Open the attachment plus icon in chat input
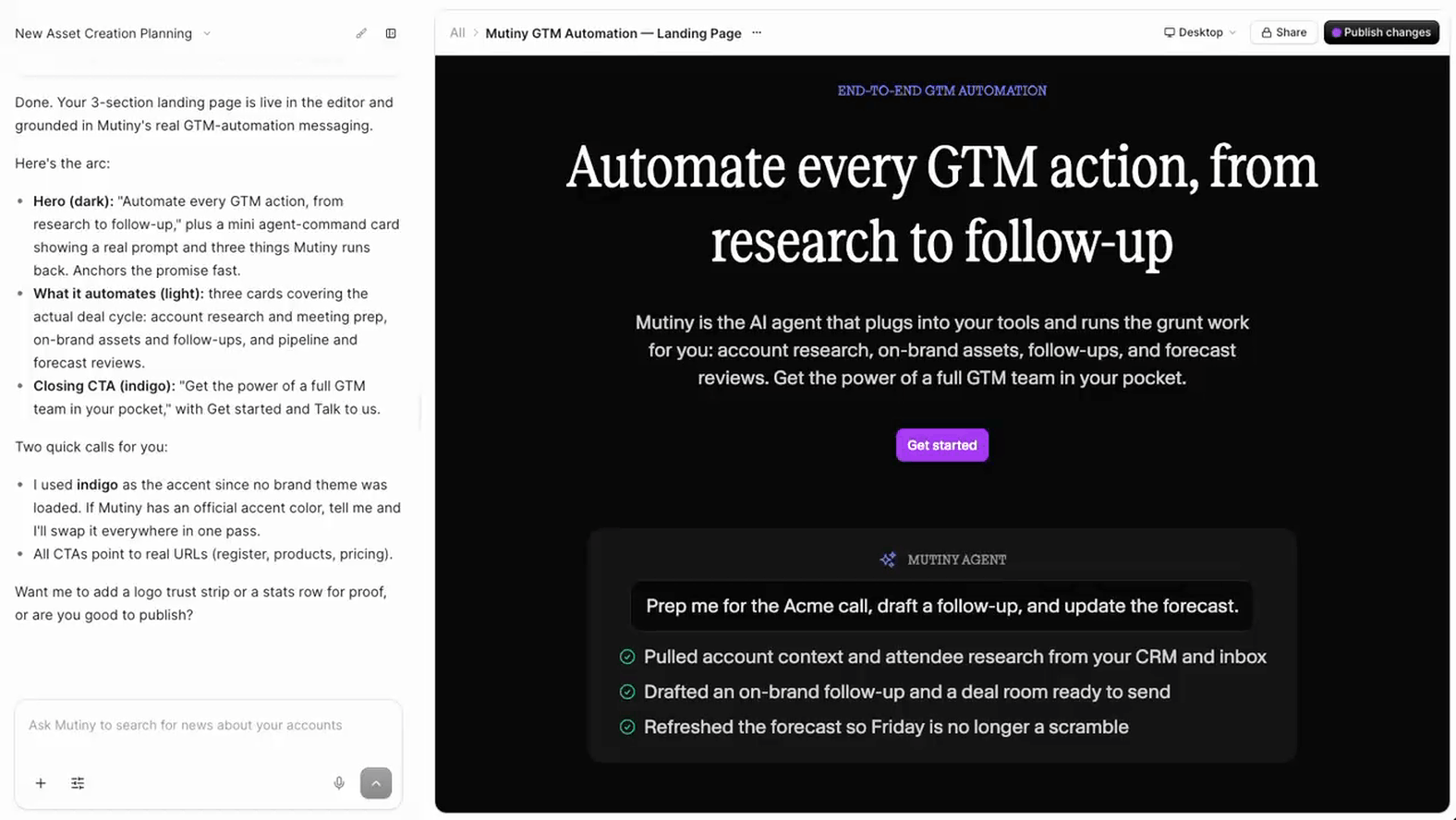Image resolution: width=1456 pixels, height=820 pixels. point(41,783)
